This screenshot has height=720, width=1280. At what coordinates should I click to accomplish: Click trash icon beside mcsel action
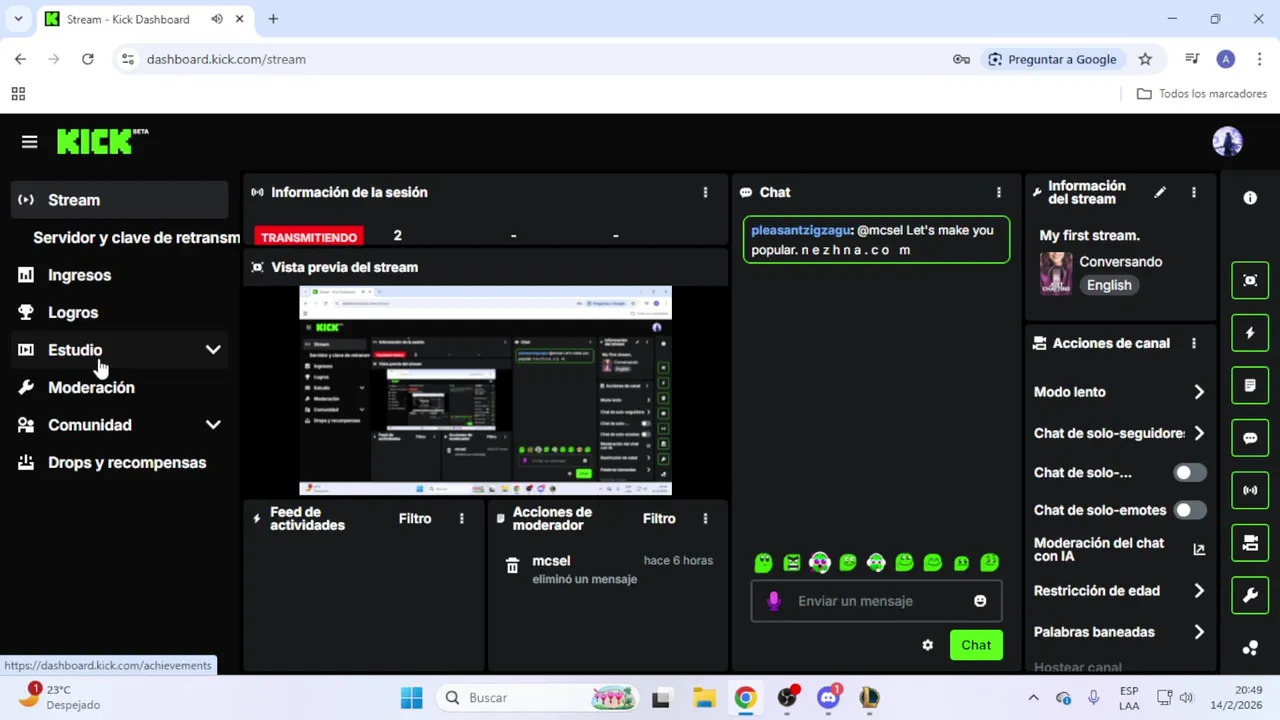[512, 566]
